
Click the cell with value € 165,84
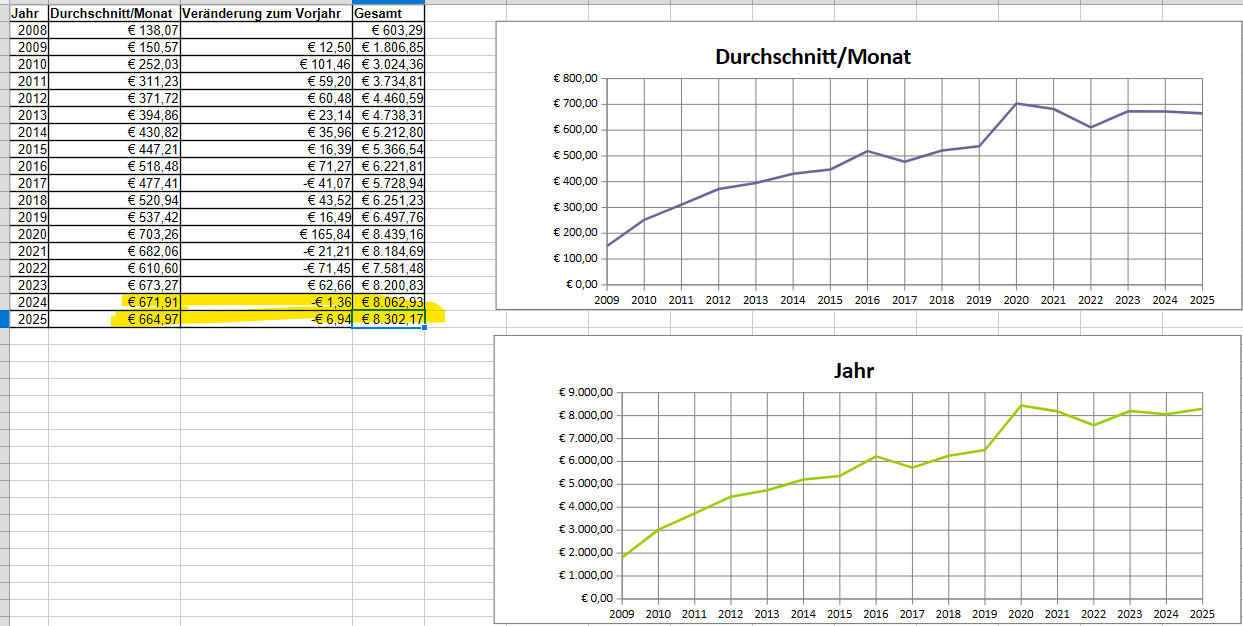coord(265,234)
